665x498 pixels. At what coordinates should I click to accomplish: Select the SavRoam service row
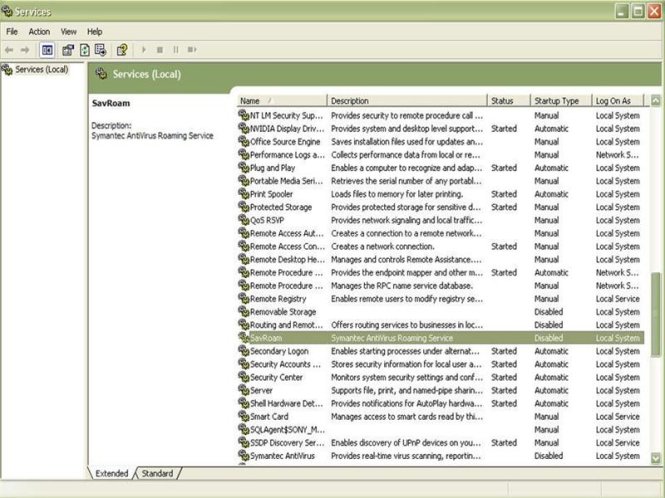tap(441, 338)
